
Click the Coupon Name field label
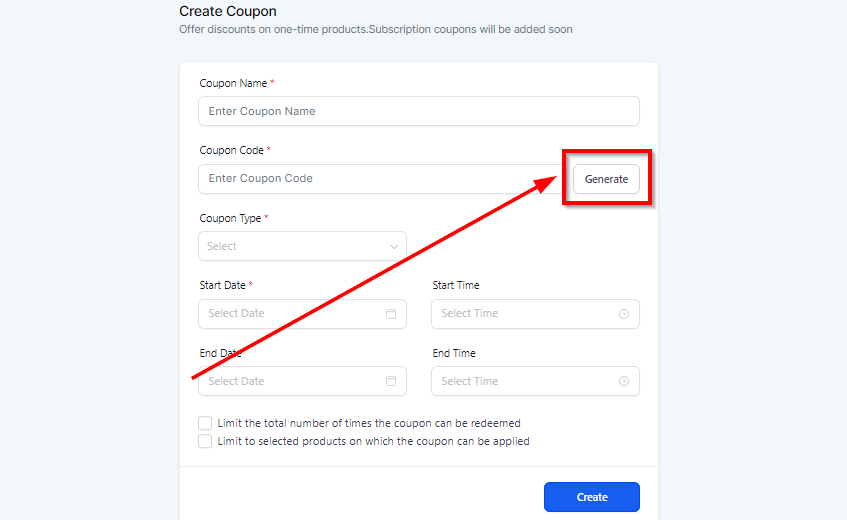coord(234,84)
